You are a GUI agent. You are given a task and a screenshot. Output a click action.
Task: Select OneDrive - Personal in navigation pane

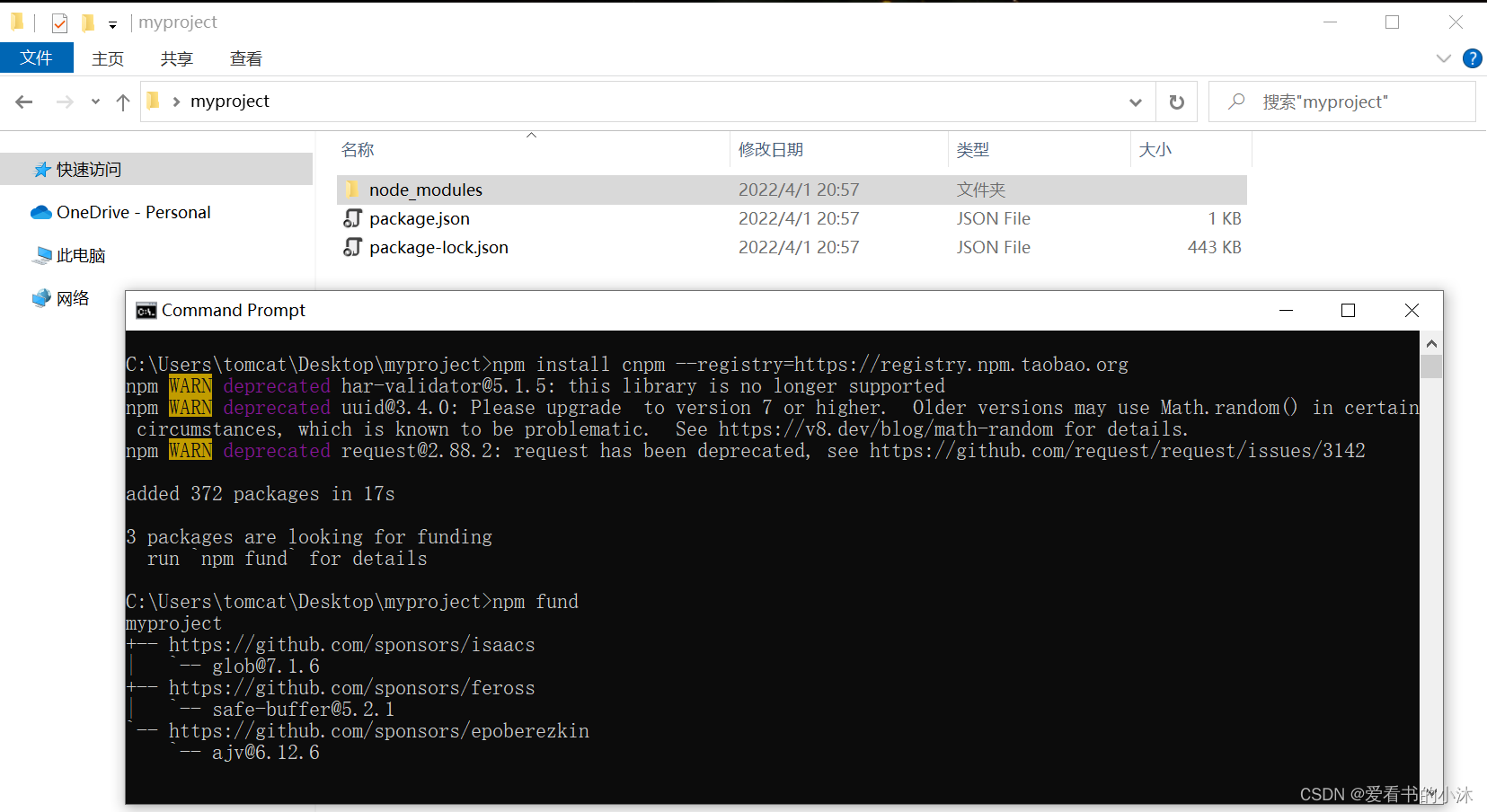[133, 212]
